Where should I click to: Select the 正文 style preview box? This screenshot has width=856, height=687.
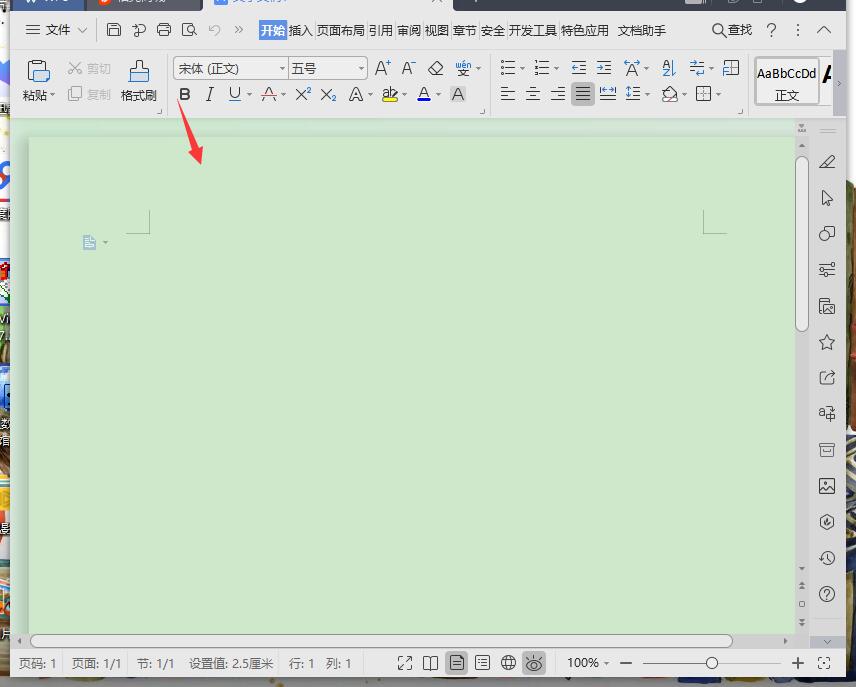click(x=786, y=80)
